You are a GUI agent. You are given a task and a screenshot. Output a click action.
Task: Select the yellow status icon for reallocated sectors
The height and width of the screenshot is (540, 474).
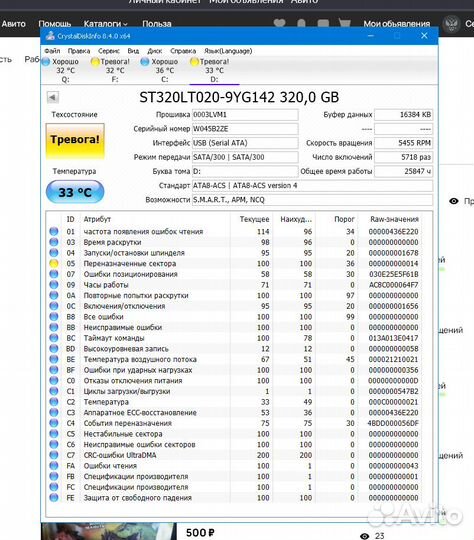click(x=54, y=263)
